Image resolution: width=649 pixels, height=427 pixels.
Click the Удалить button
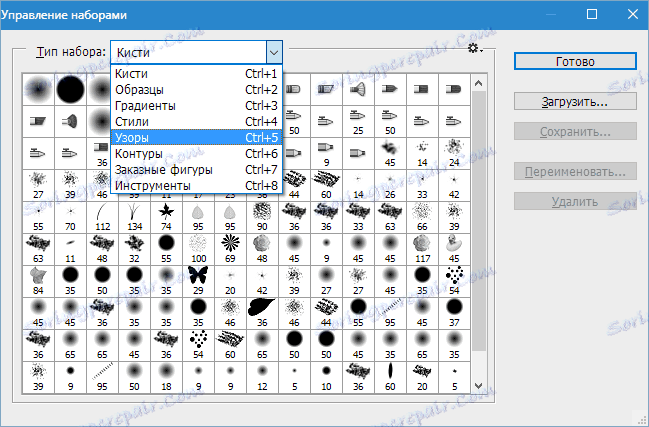pyautogui.click(x=575, y=202)
